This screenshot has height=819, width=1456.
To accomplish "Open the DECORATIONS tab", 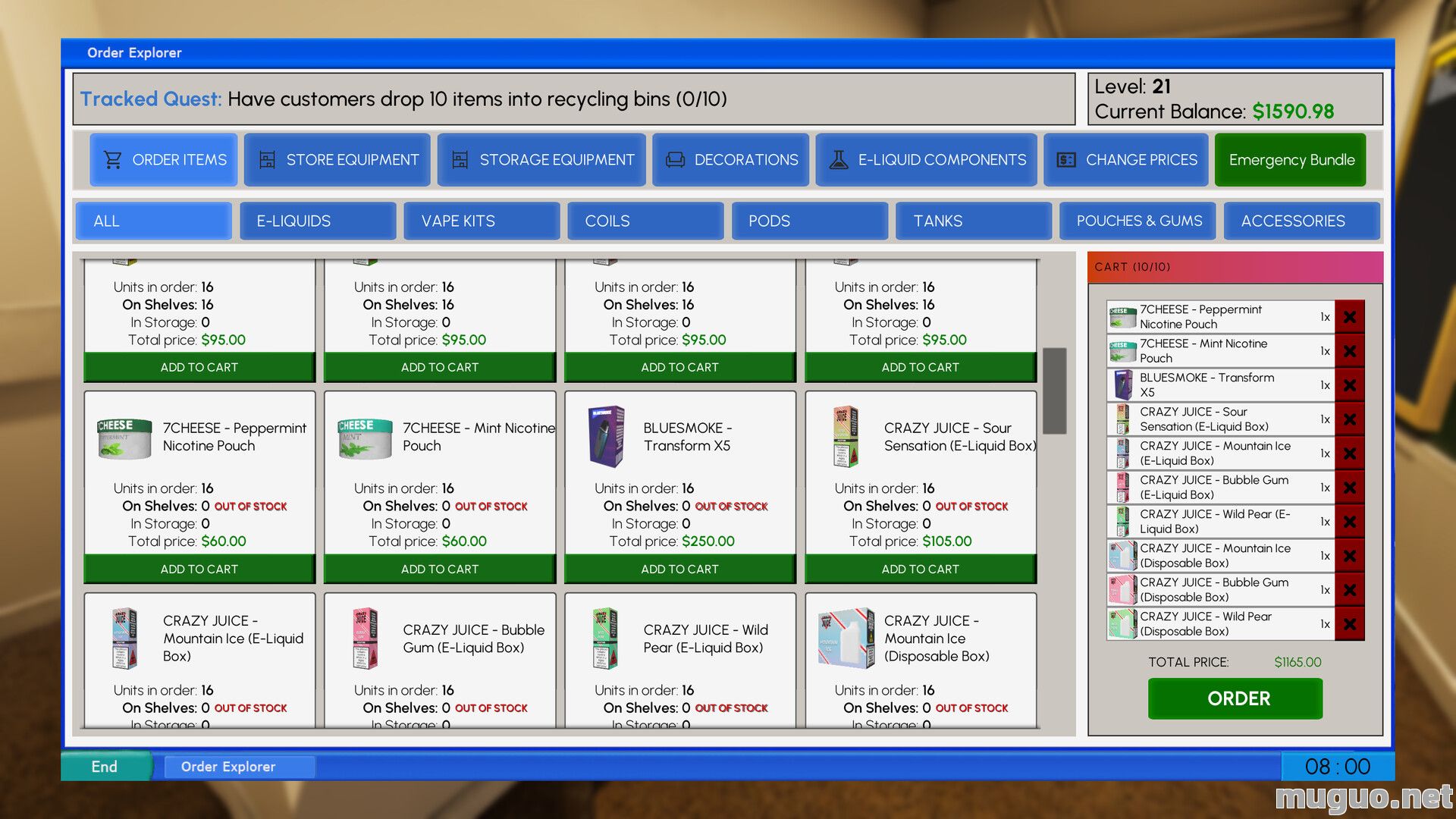I will tap(731, 160).
